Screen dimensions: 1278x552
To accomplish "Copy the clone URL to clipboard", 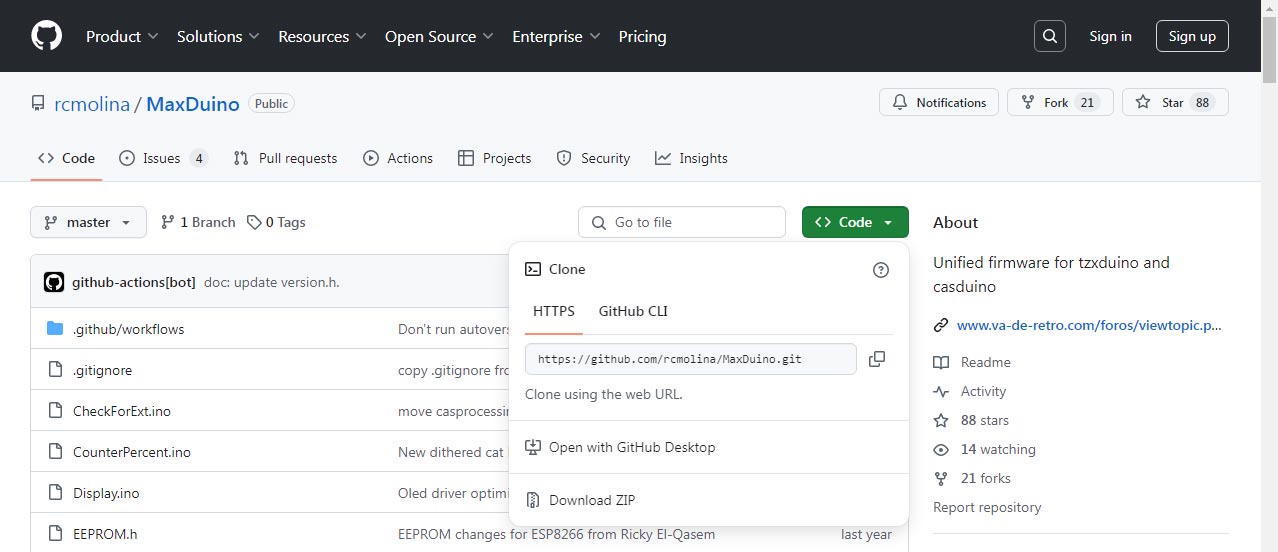I will pos(877,358).
